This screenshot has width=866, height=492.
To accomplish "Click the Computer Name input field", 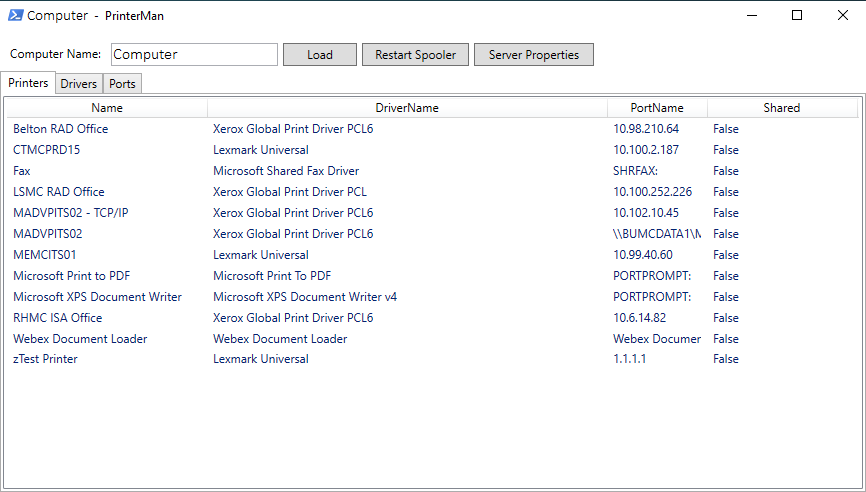I will [194, 55].
